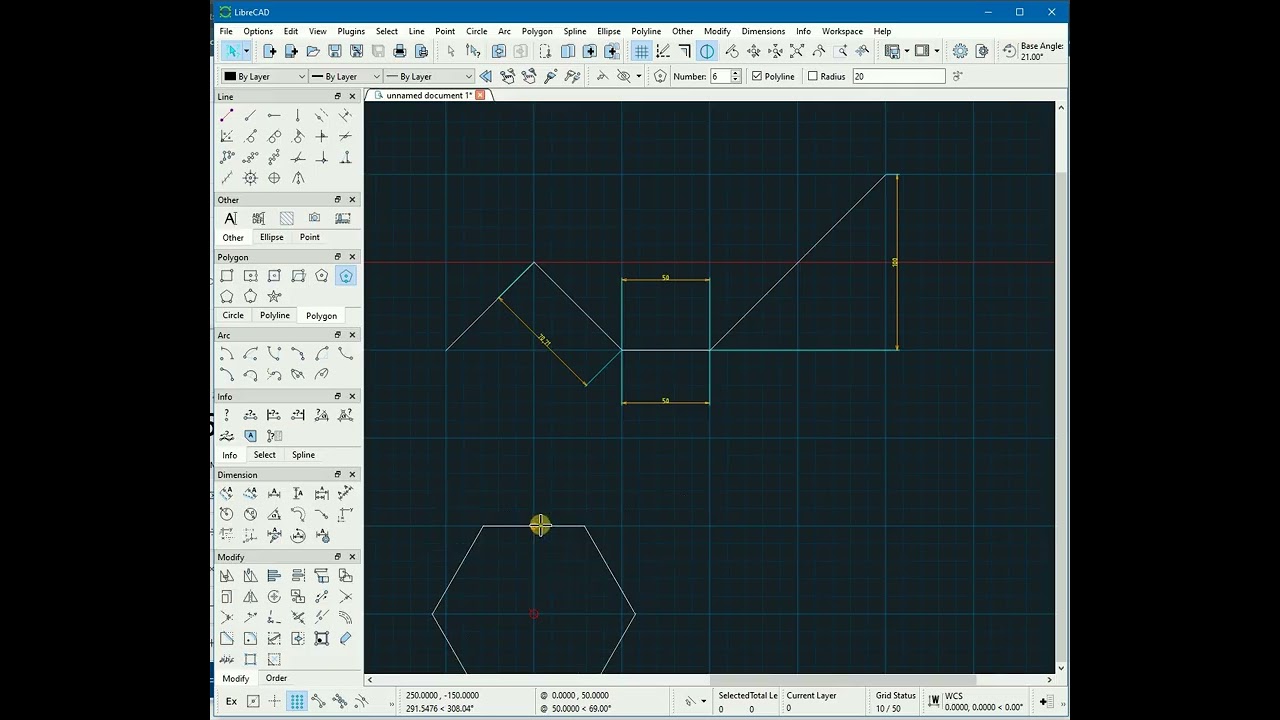Select the Eraser delete tool in Modify
1280x720 pixels.
pyautogui.click(x=346, y=638)
